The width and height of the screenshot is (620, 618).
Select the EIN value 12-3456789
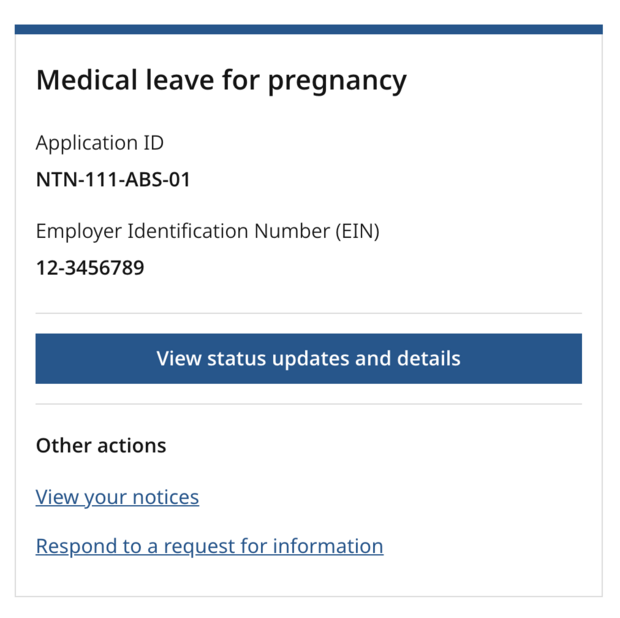[x=90, y=268]
